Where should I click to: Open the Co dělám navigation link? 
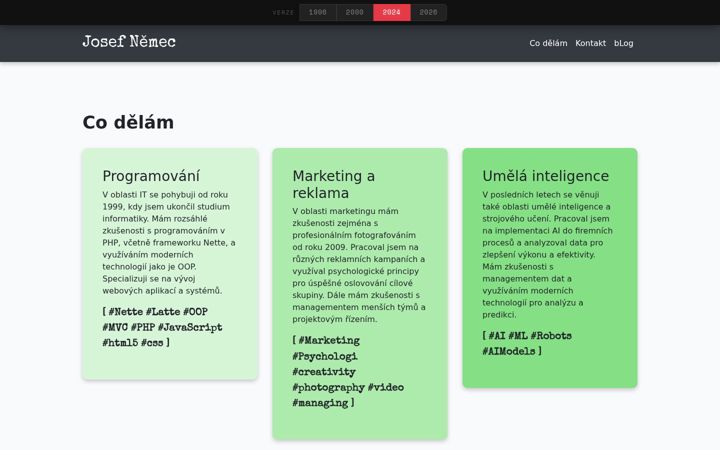tap(548, 43)
